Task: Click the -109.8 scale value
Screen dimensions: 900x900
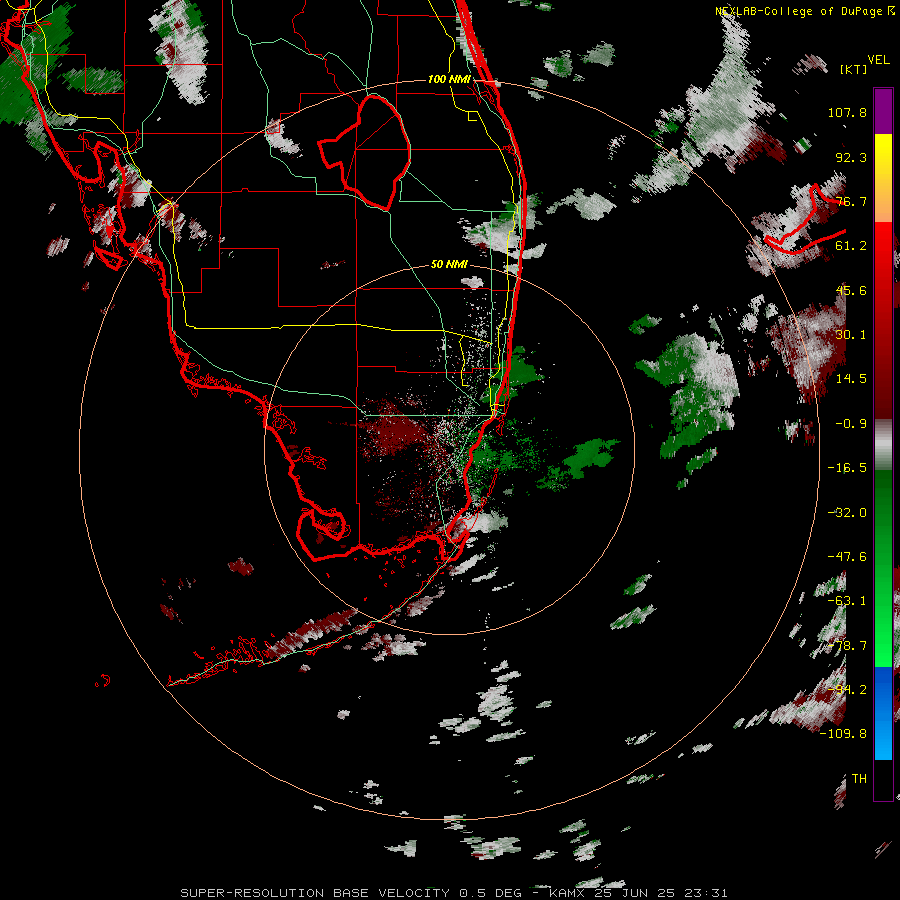Action: point(843,734)
